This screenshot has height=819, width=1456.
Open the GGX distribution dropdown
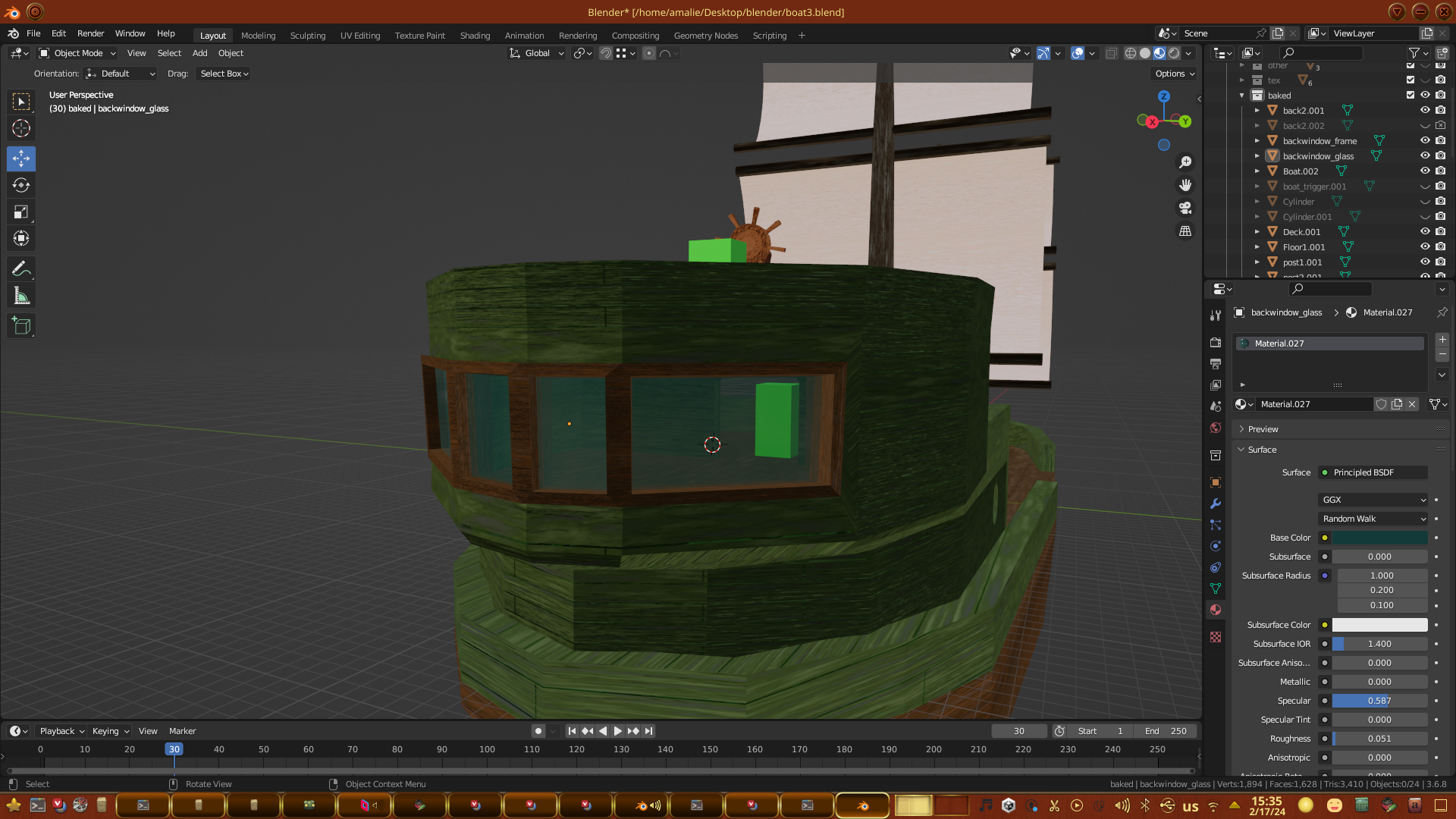pyautogui.click(x=1373, y=500)
